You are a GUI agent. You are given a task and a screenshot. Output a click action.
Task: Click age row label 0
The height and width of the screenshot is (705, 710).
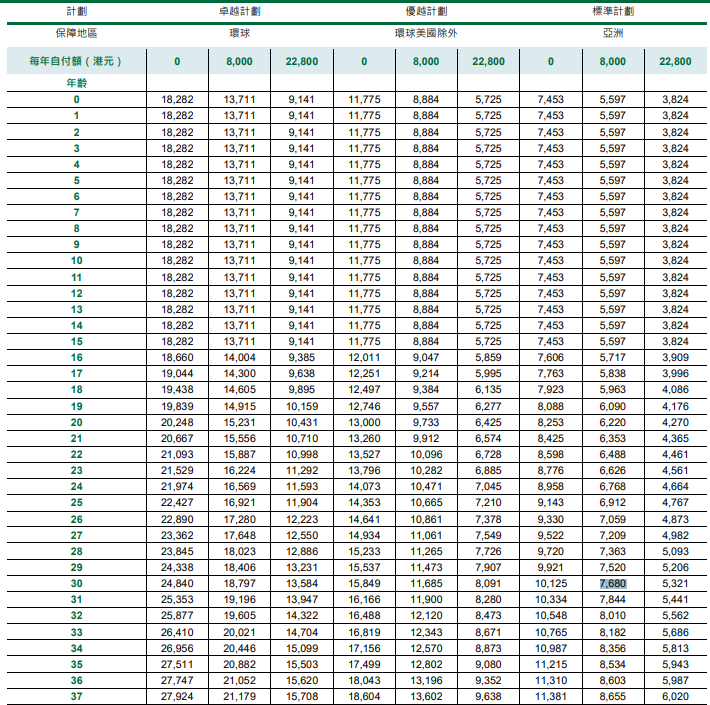(x=77, y=100)
